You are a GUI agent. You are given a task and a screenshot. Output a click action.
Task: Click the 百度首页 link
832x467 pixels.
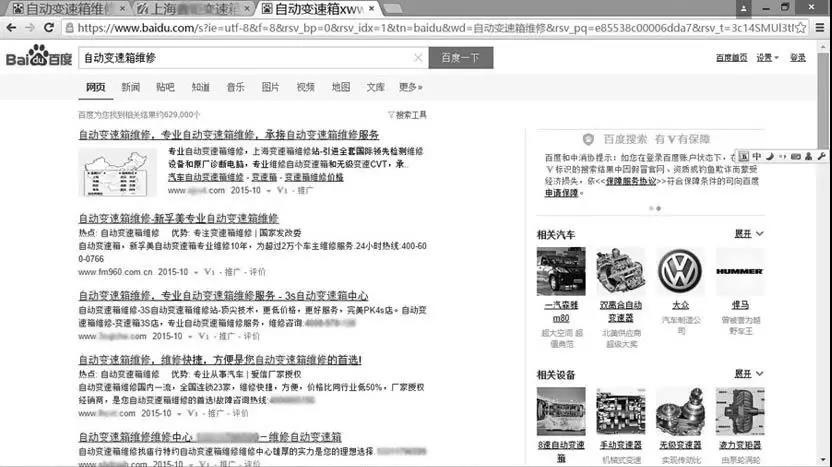point(731,58)
